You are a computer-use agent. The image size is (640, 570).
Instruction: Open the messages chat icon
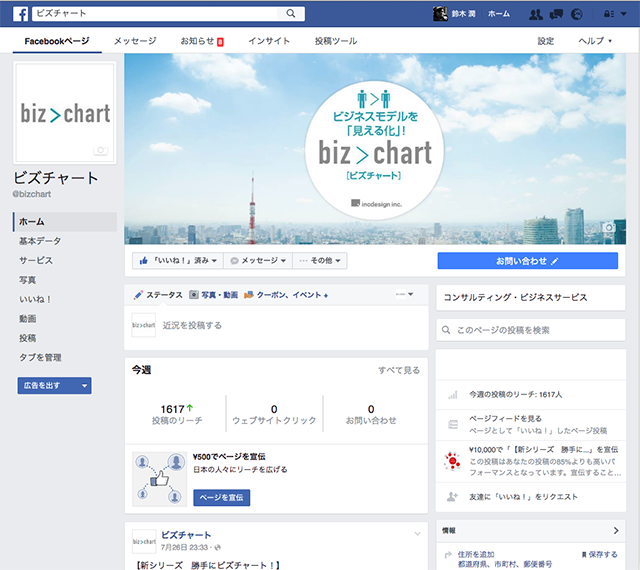[x=556, y=15]
